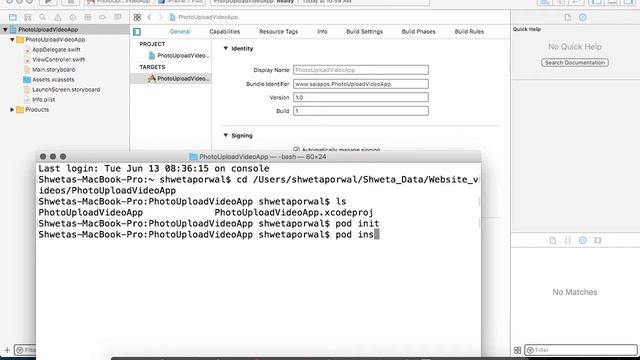
Task: Open the Find navigator magnifier icon
Action: pyautogui.click(x=42, y=17)
